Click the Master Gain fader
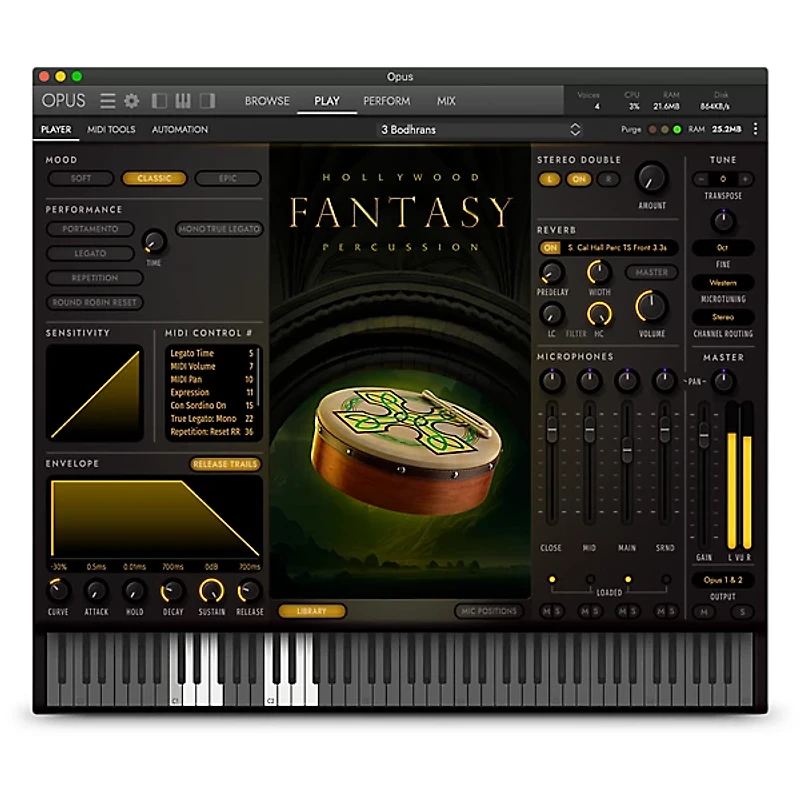Viewport: 800px width, 800px height. (x=704, y=437)
